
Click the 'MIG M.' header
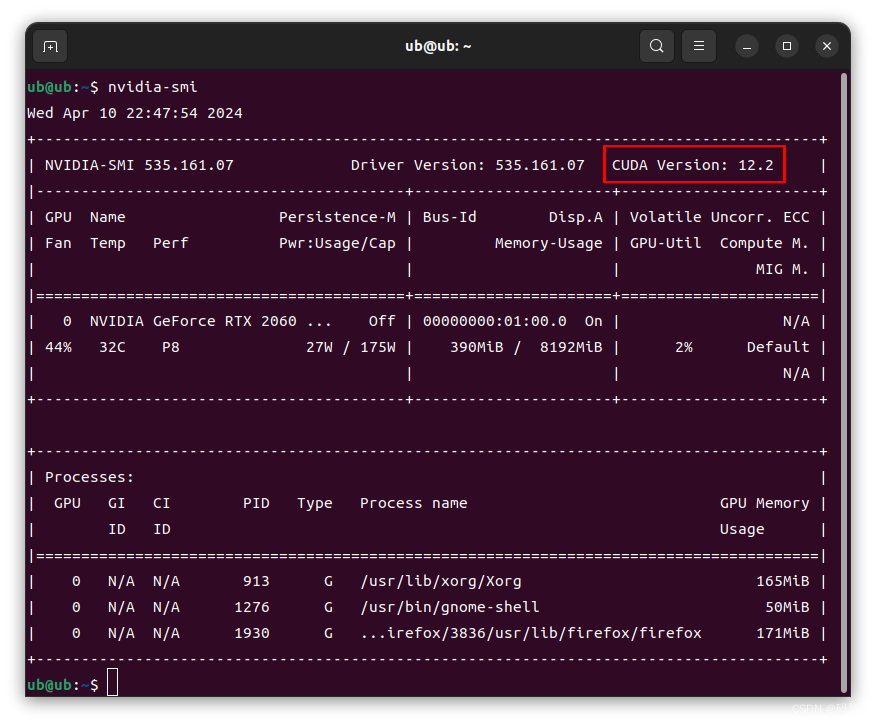(x=782, y=269)
